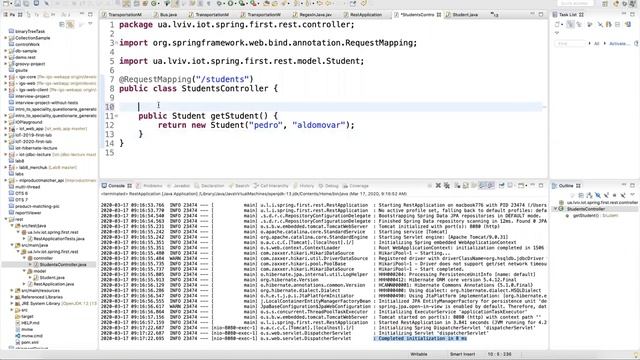Image resolution: width=640 pixels, height=360 pixels.
Task: Toggle Sort in Outline toolbar
Action: [x=588, y=196]
